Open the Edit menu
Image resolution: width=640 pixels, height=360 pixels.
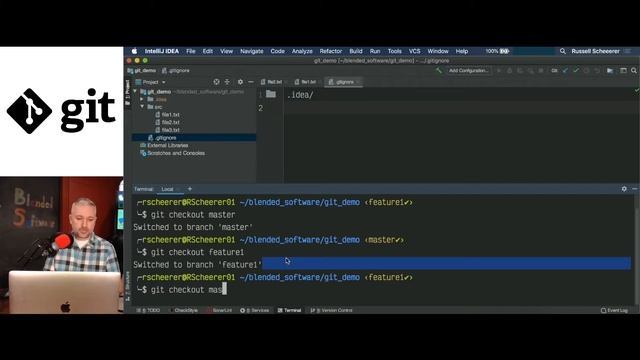[x=208, y=51]
